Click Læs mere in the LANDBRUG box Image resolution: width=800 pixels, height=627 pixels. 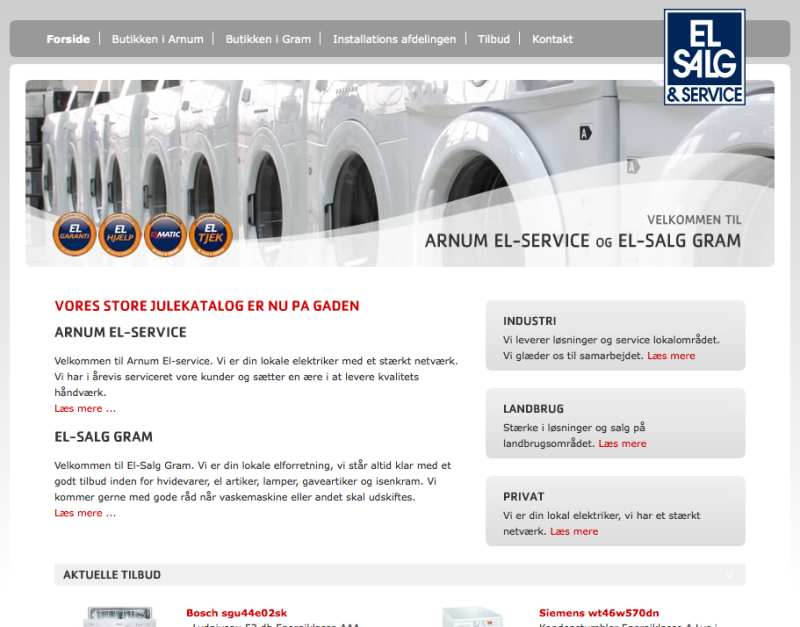pos(623,443)
